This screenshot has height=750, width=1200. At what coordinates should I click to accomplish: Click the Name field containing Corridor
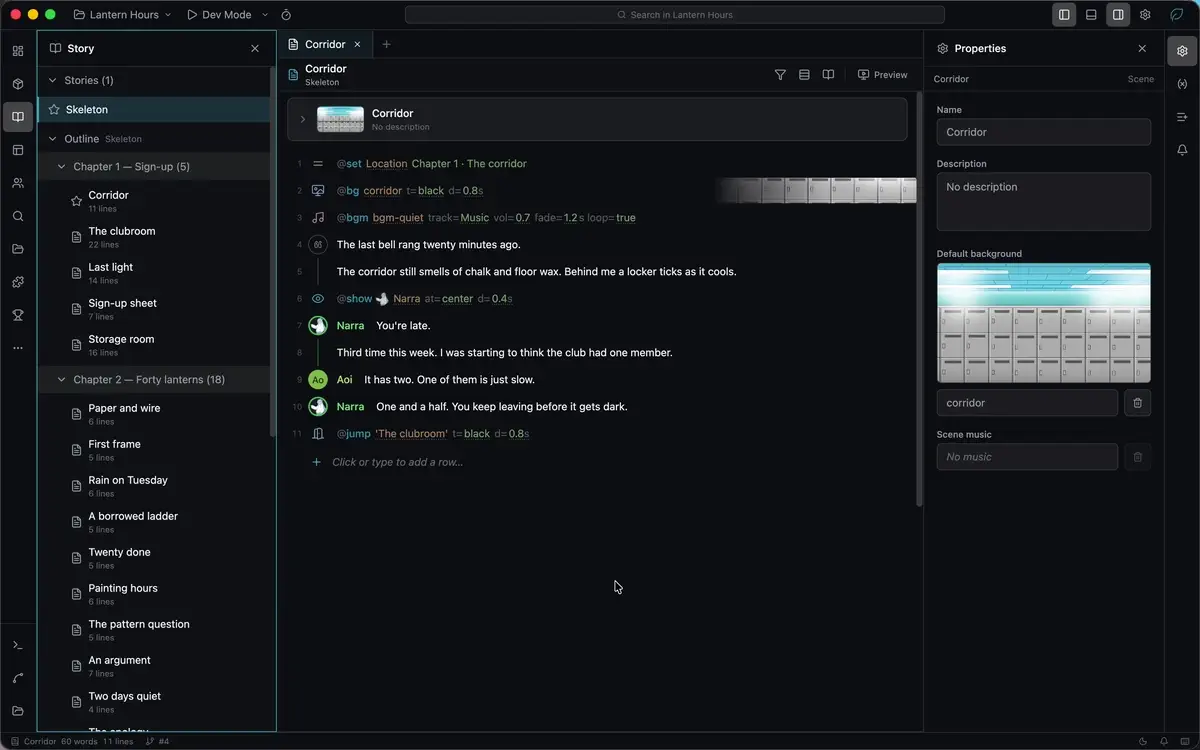coord(1043,132)
